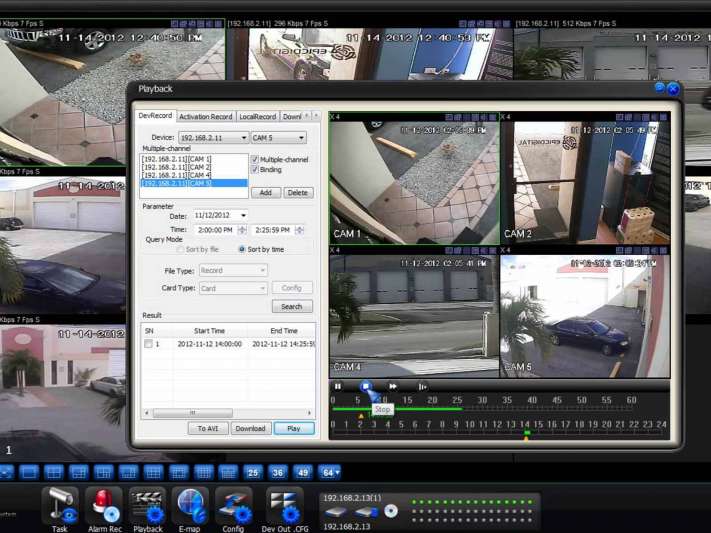The width and height of the screenshot is (711, 533).
Task: Expand the Device 192.168.2.11 dropdown
Action: point(242,138)
